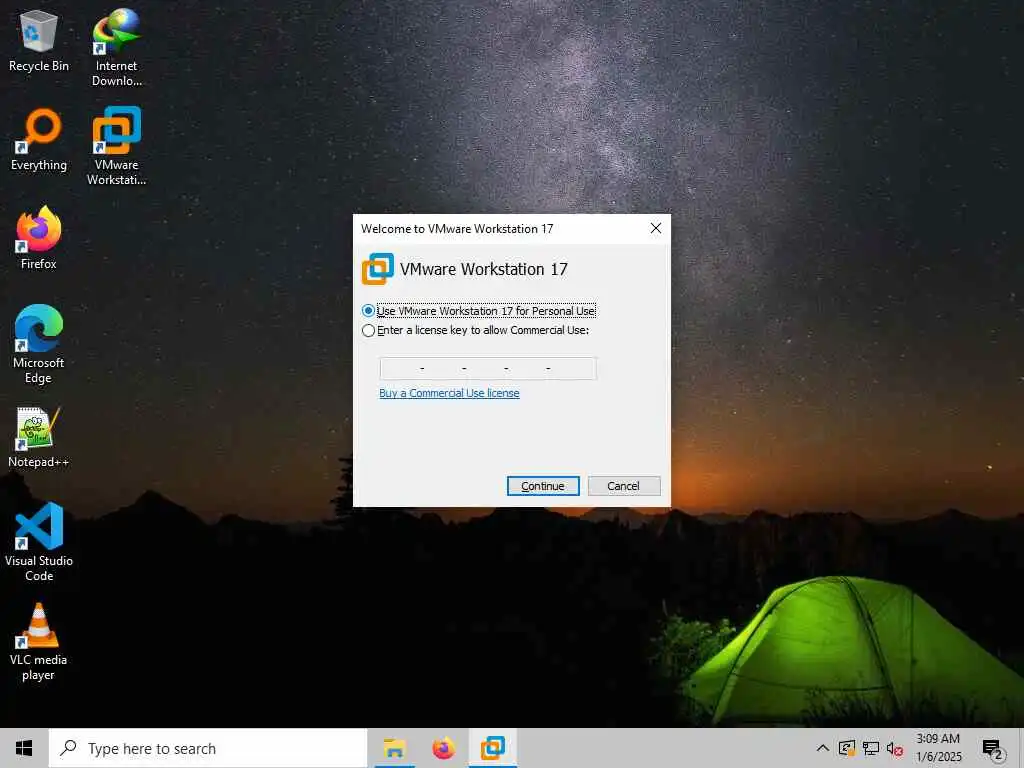Select the Visual Studio Code desktop icon
This screenshot has height=768, width=1024.
pos(39,542)
